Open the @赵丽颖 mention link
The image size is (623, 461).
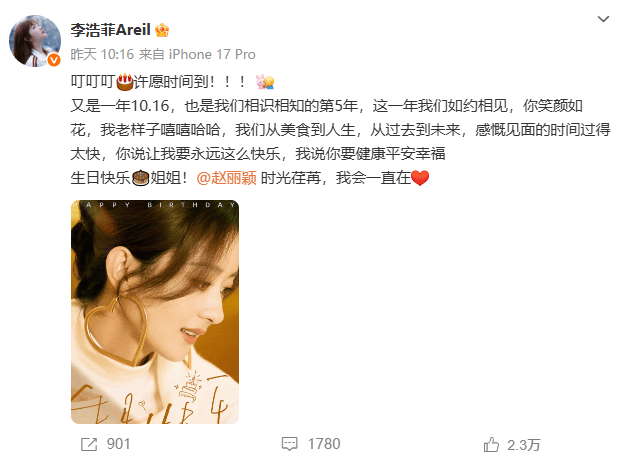pyautogui.click(x=226, y=178)
